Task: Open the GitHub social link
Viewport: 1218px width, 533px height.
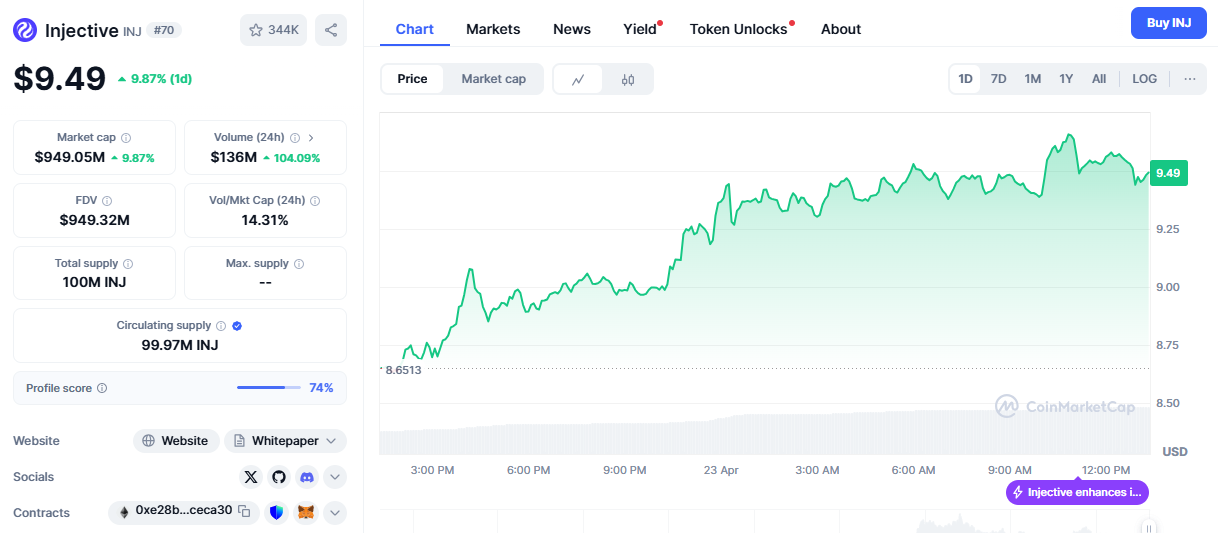Action: click(x=278, y=477)
